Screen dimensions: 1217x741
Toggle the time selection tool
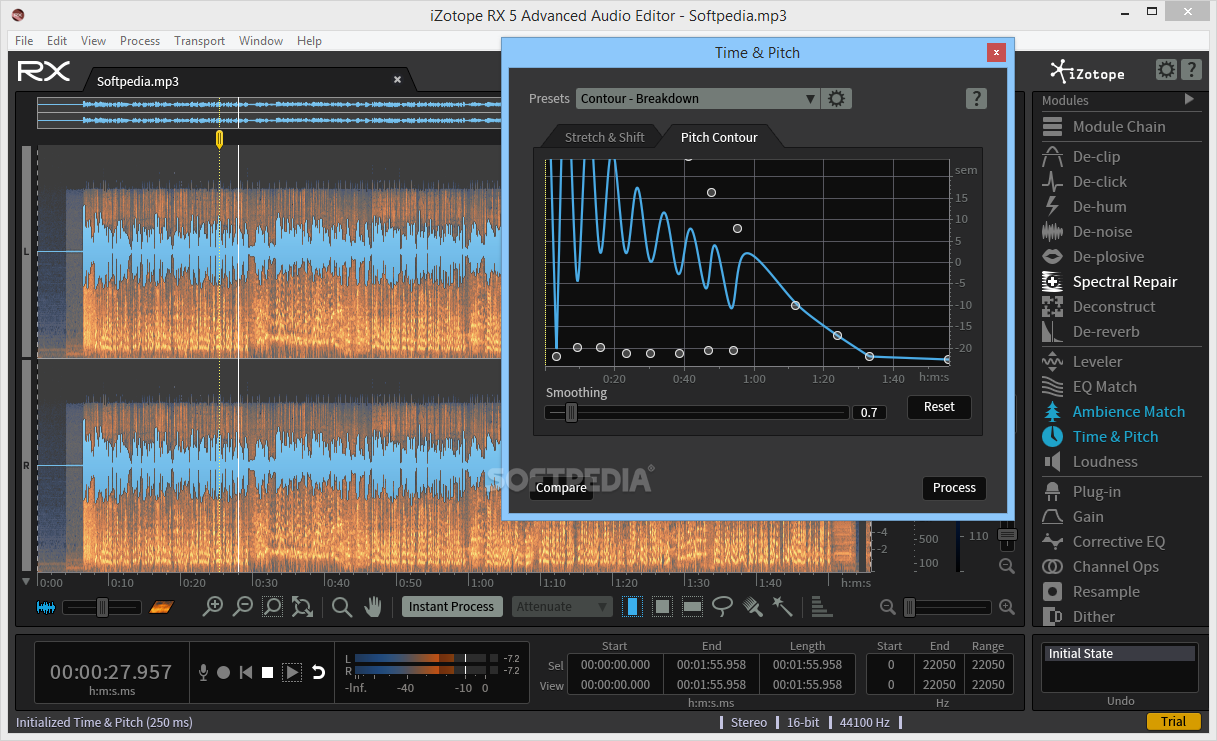pos(632,606)
